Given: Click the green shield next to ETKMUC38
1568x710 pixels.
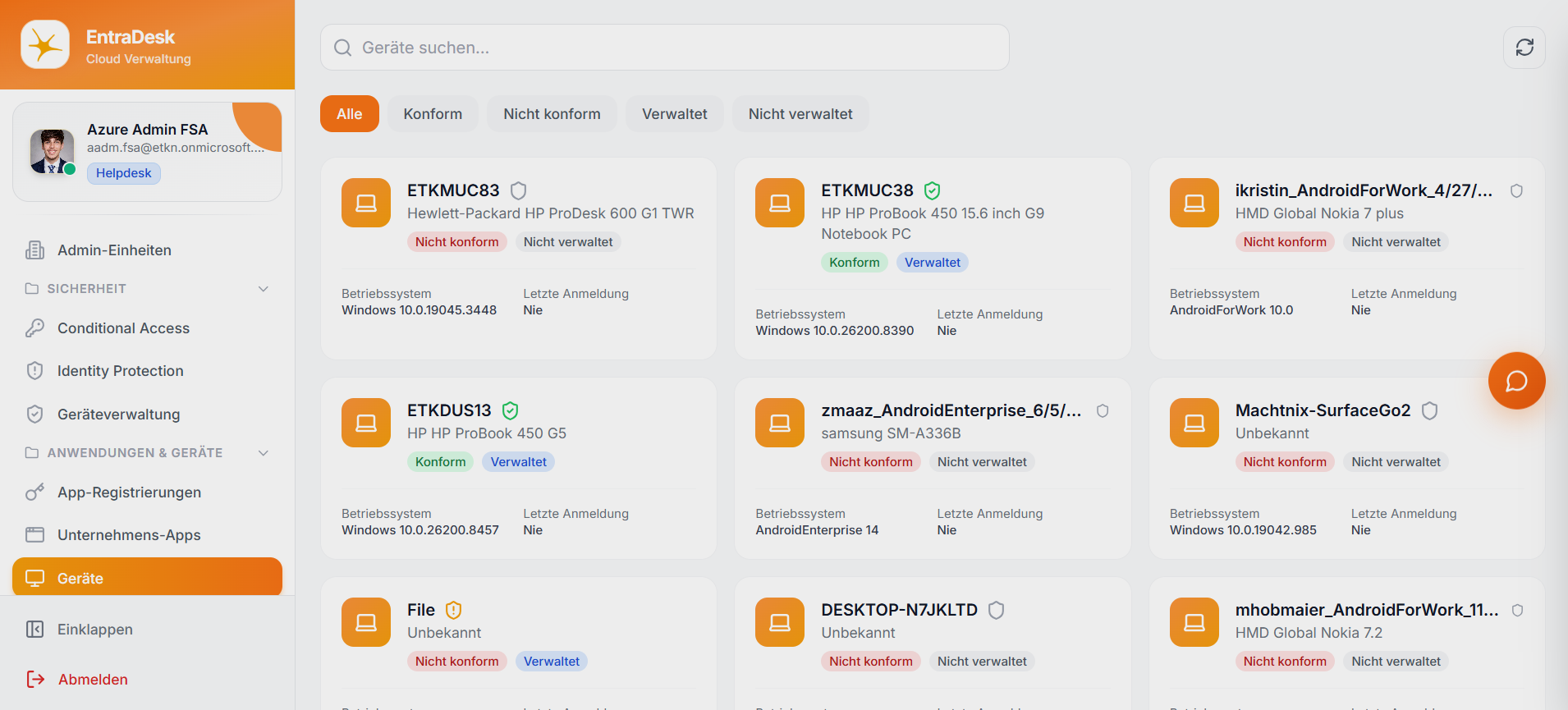Looking at the screenshot, I should pyautogui.click(x=933, y=190).
